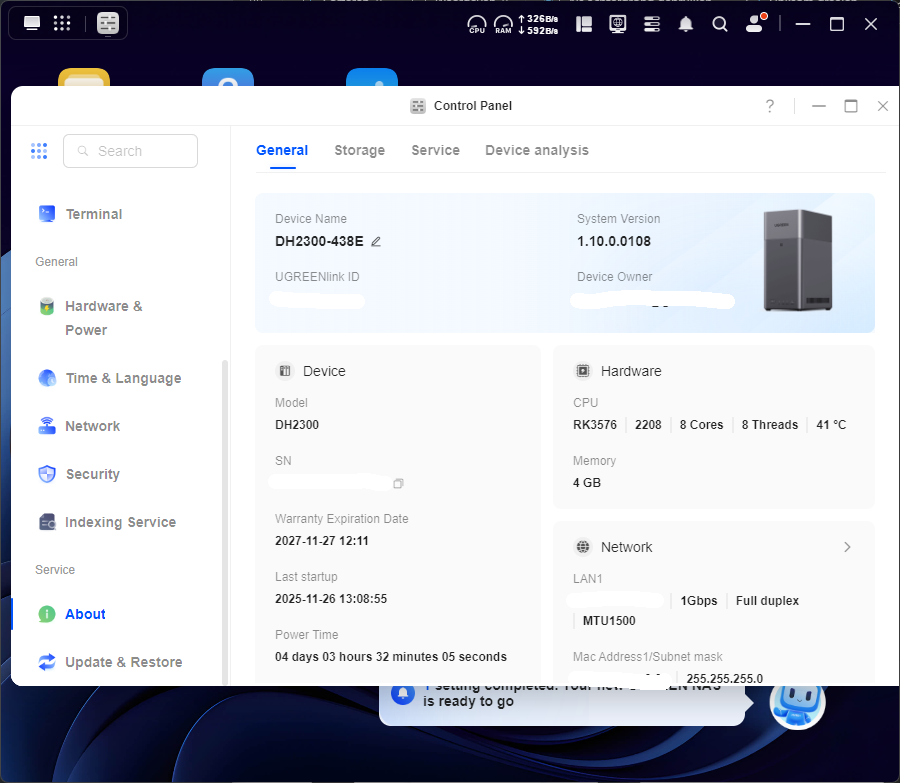
Task: Open the CPU usage gauge indicator
Action: 477,24
